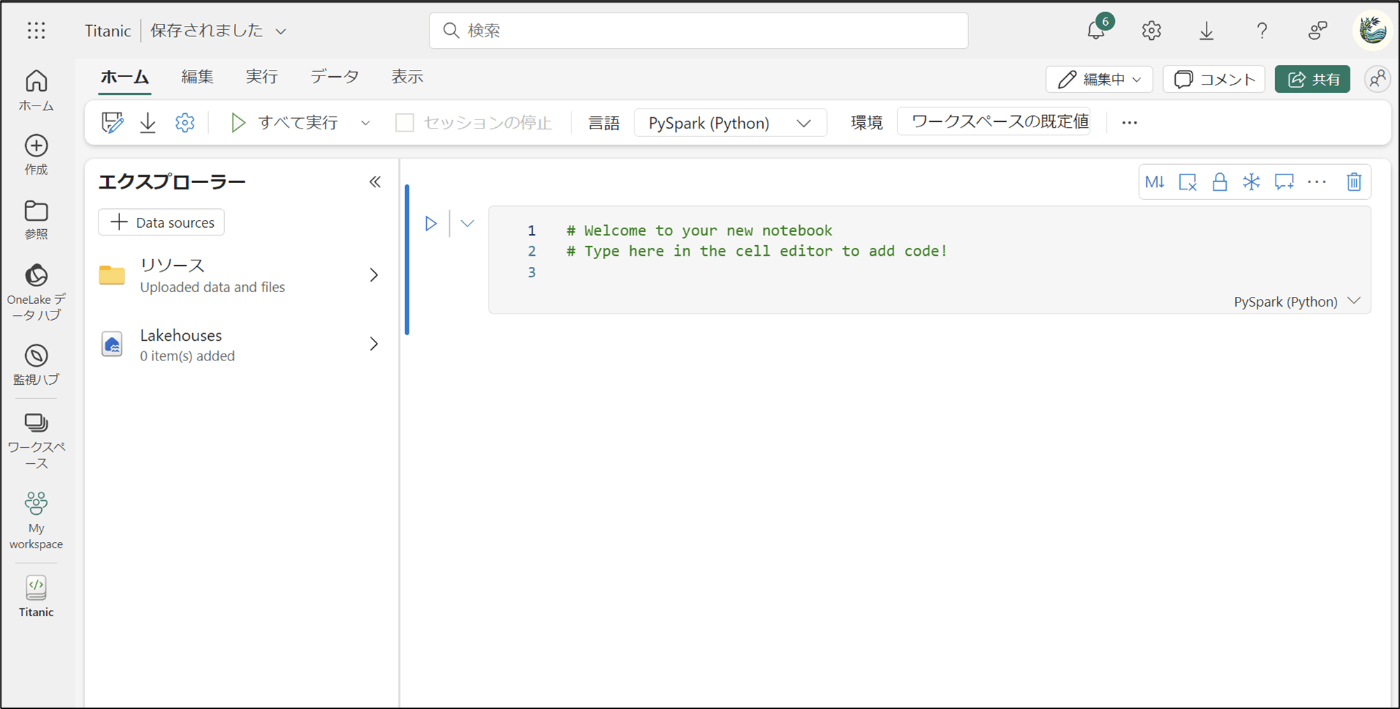Switch to the データ tab
Image resolution: width=1400 pixels, height=709 pixels.
coord(334,77)
